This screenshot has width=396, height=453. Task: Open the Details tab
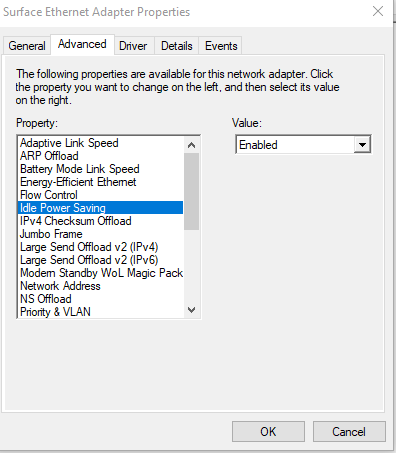[177, 46]
